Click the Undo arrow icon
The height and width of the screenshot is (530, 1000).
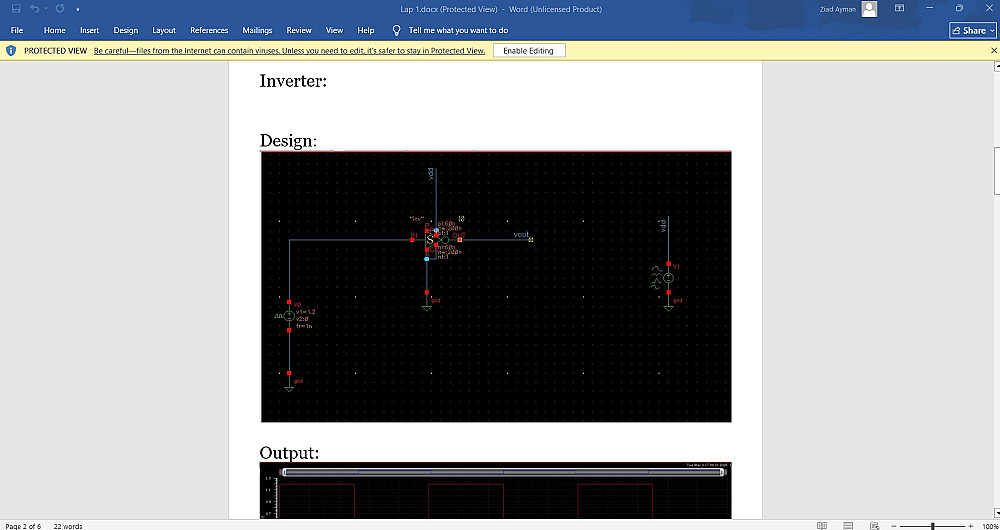click(x=34, y=9)
